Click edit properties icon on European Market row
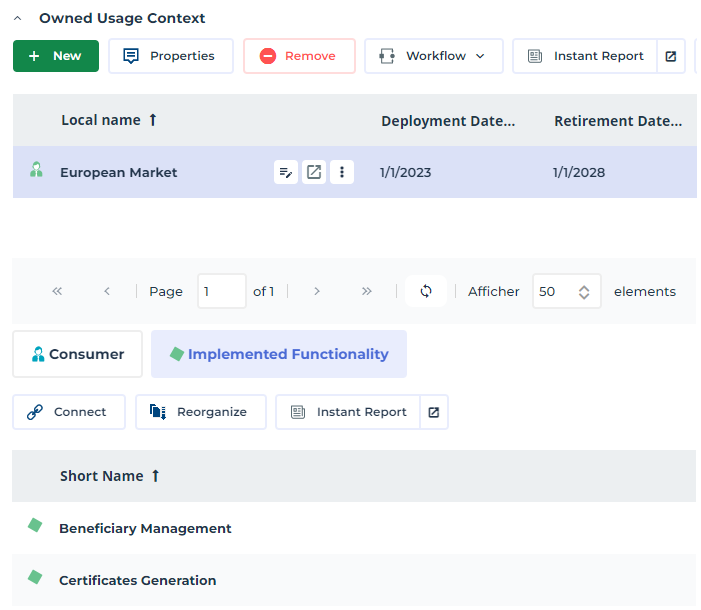The width and height of the screenshot is (701, 610). tap(286, 172)
